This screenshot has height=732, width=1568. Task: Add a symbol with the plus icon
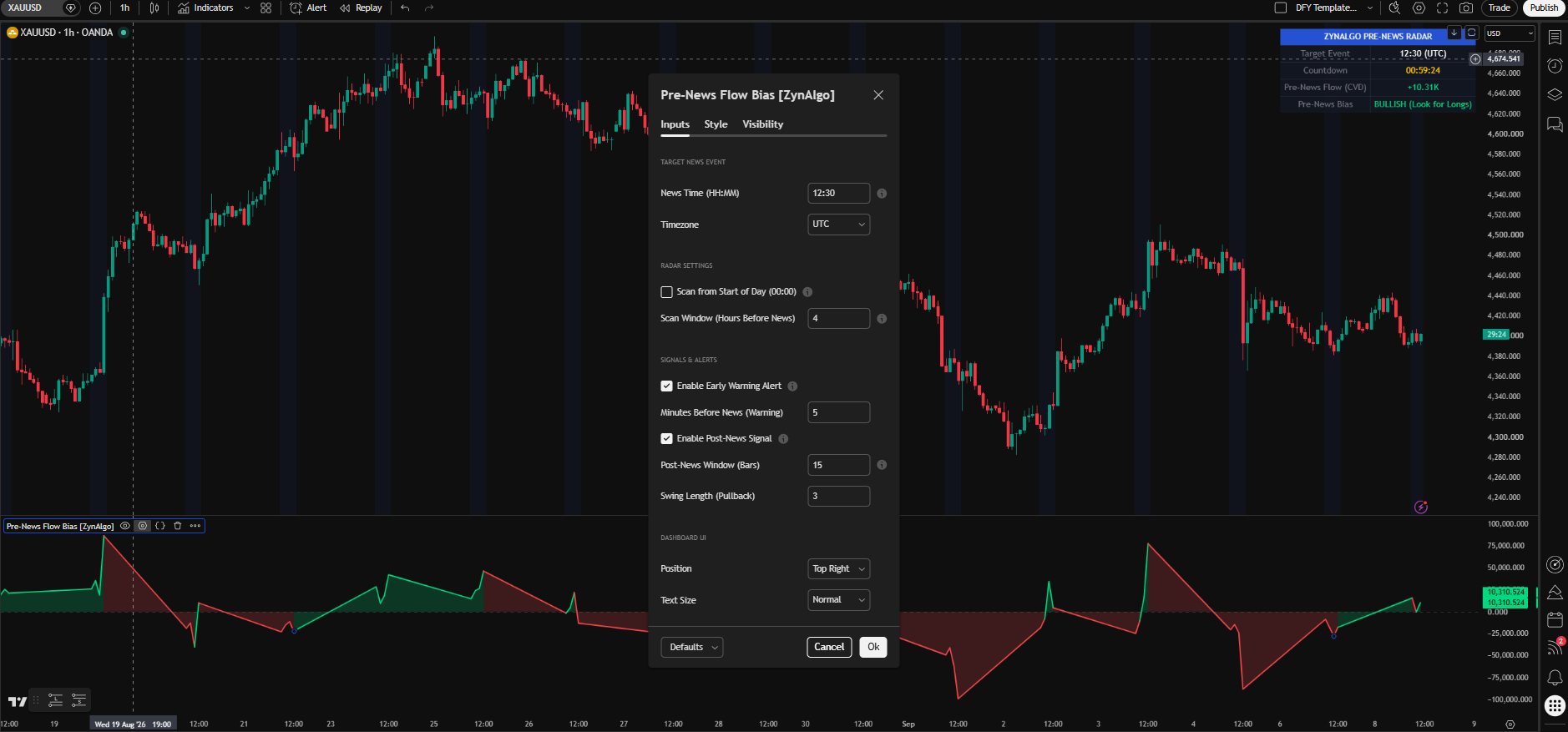(x=95, y=8)
